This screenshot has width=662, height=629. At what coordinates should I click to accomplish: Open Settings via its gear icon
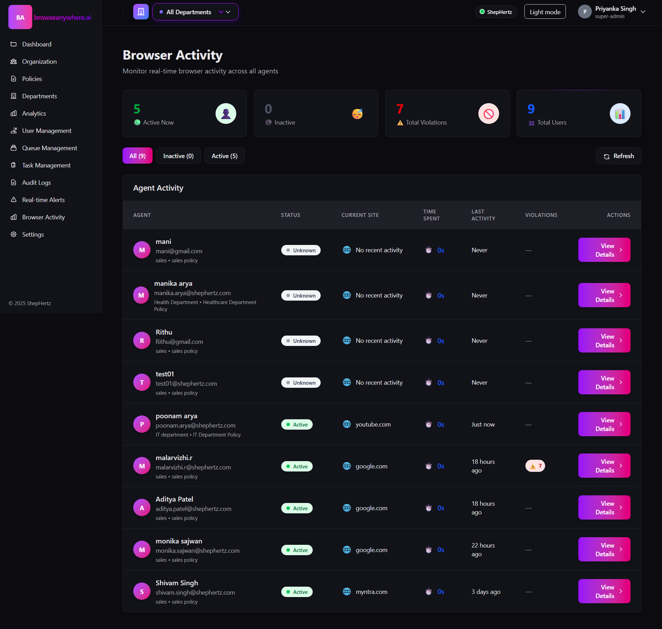coord(14,234)
